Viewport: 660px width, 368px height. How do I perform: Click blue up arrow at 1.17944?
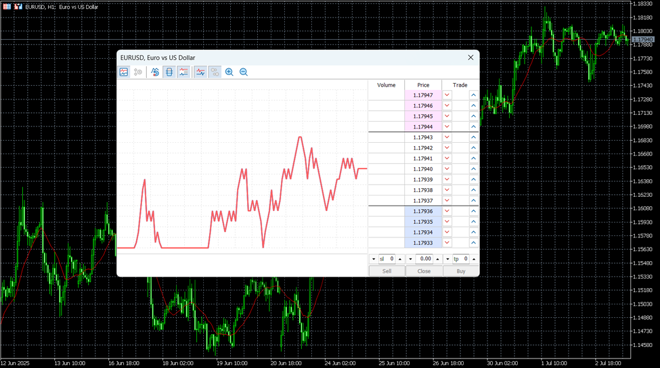point(474,127)
